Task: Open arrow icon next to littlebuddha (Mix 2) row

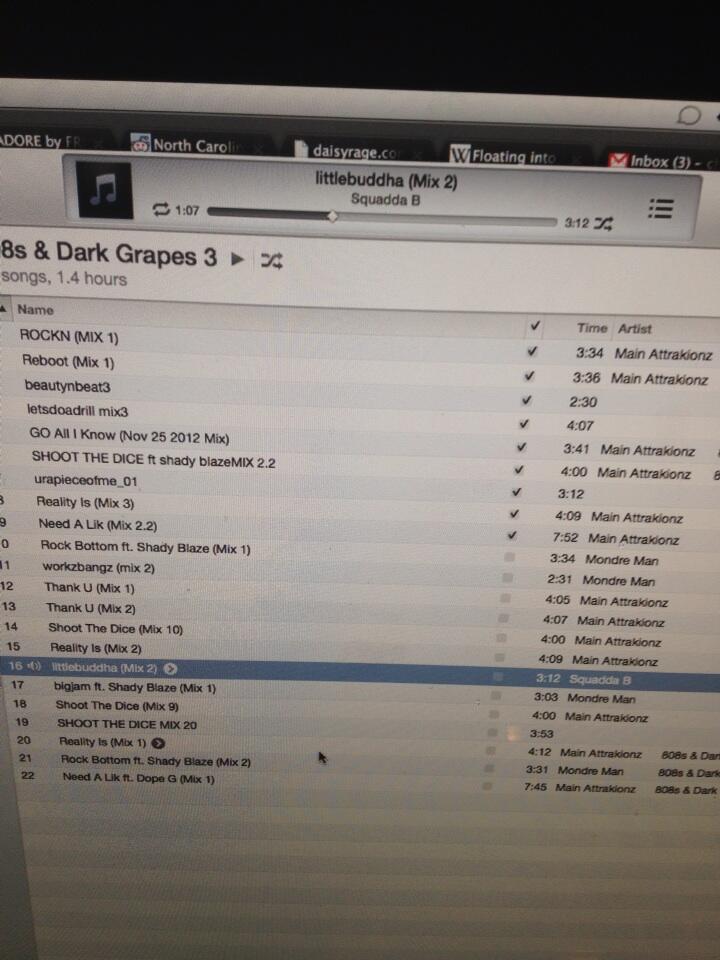Action: tap(171, 669)
